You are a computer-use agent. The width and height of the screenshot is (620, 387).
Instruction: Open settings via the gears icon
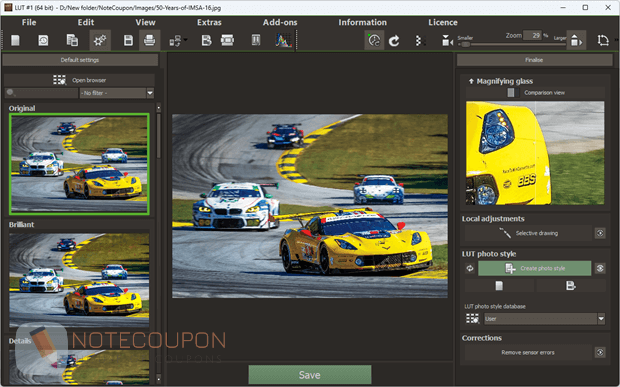pyautogui.click(x=100, y=40)
